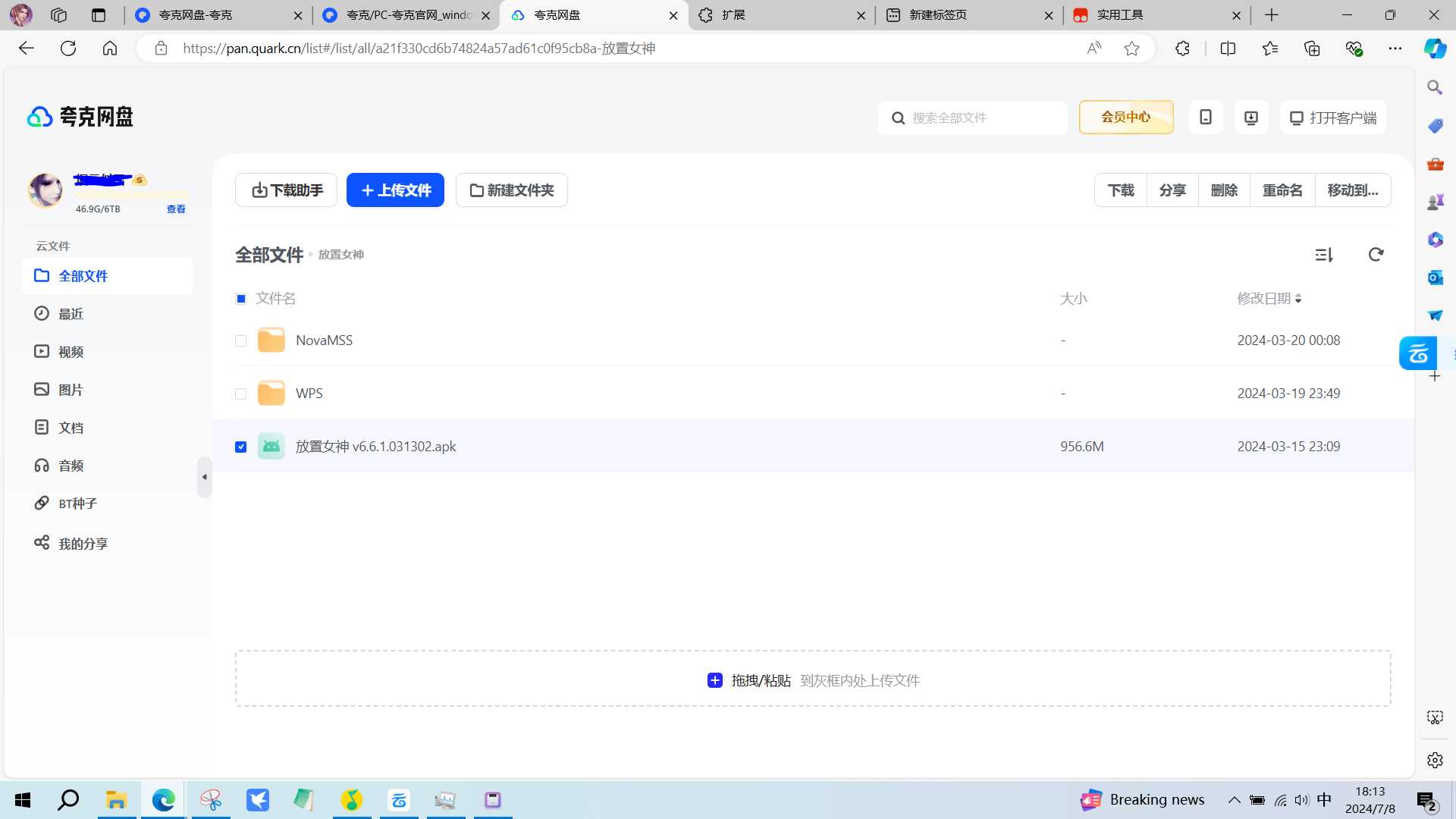Image resolution: width=1456 pixels, height=819 pixels.
Task: Click the 放置女神 v6.6.1.031302.apk filename
Action: coord(376,447)
